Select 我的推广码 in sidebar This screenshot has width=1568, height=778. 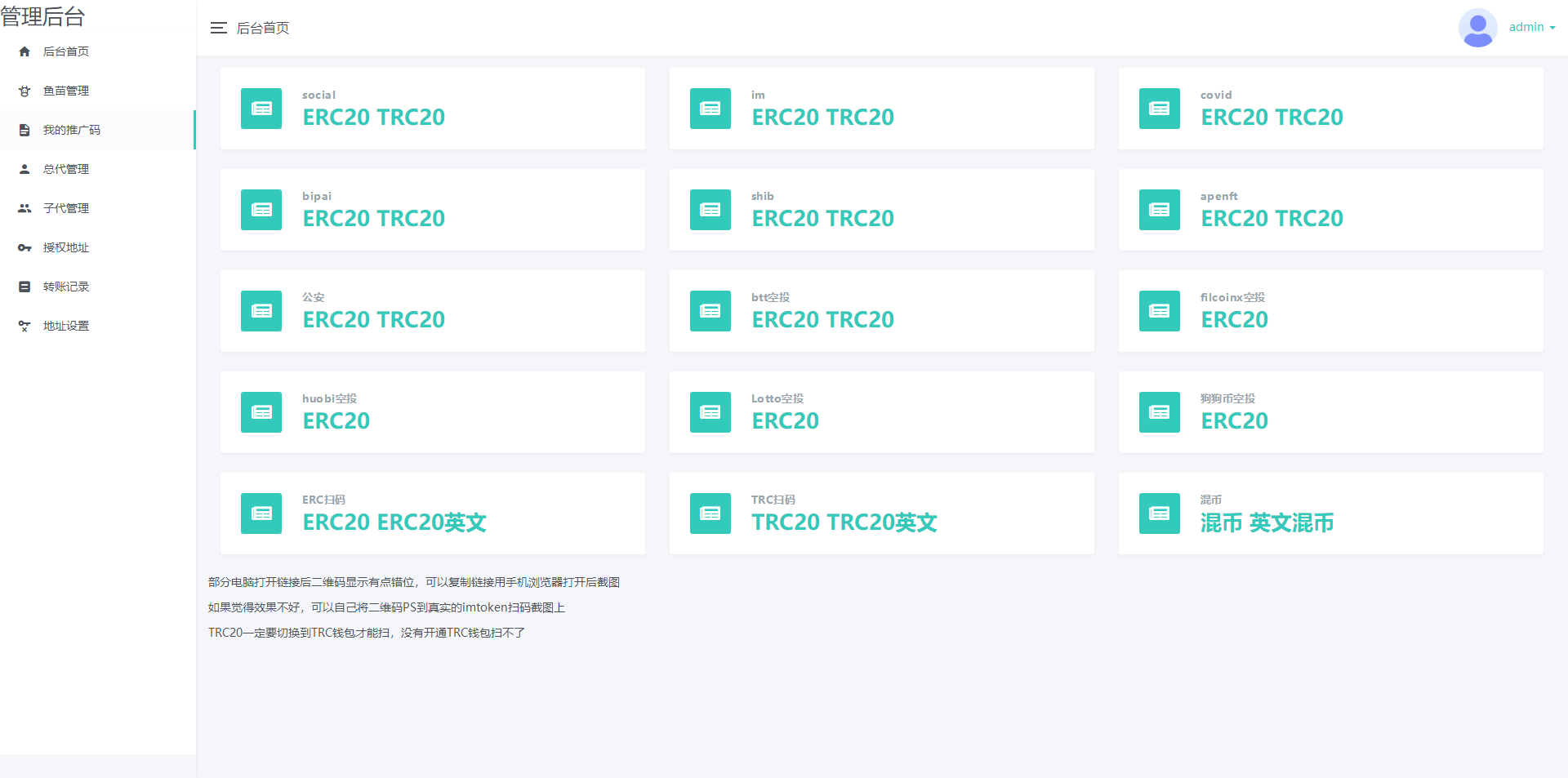tap(98, 130)
